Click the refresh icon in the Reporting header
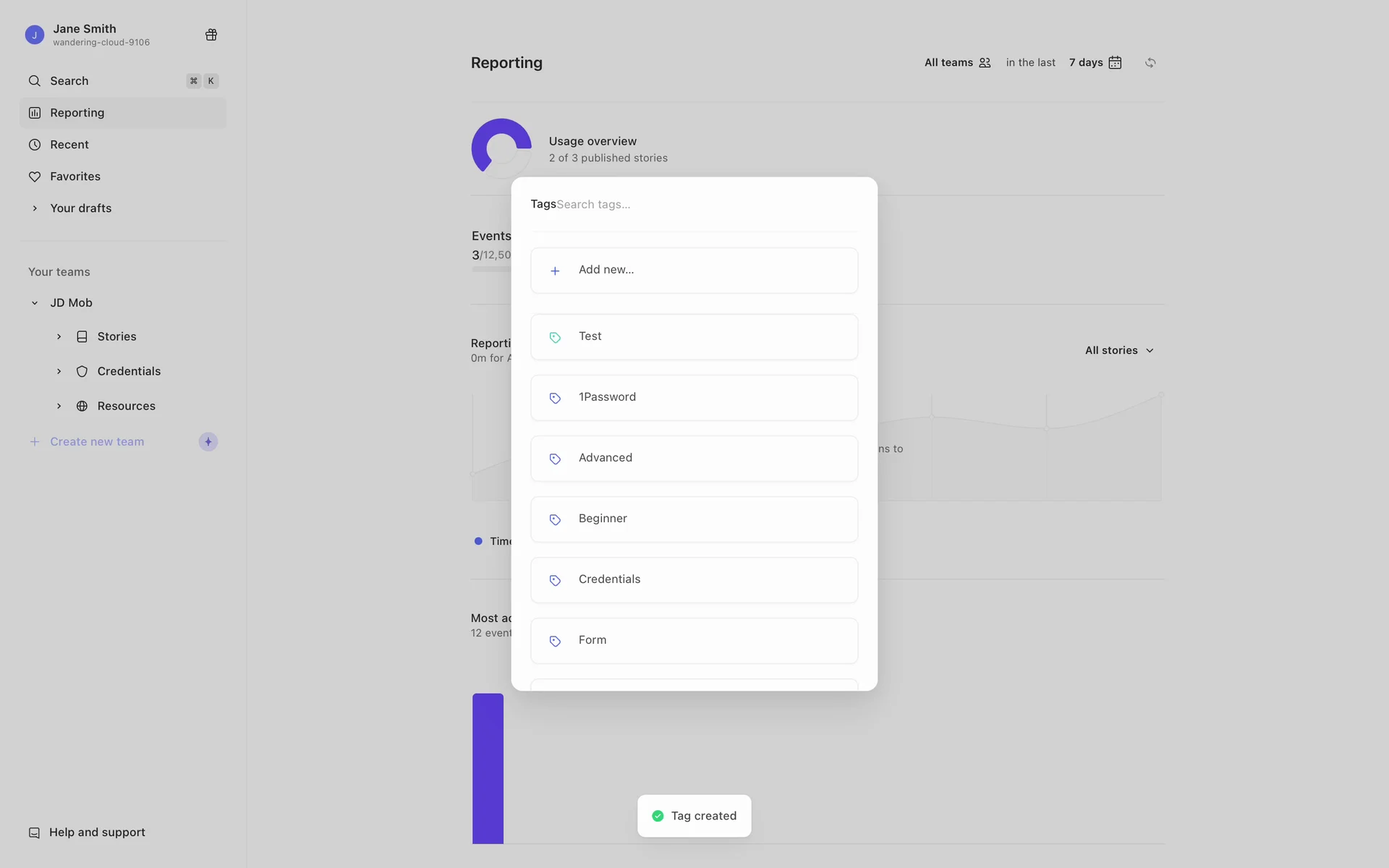1389x868 pixels. tap(1150, 63)
